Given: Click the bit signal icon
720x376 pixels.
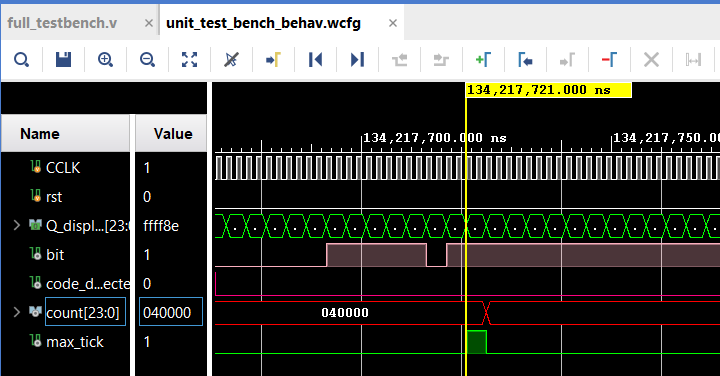Looking at the screenshot, I should (36, 253).
